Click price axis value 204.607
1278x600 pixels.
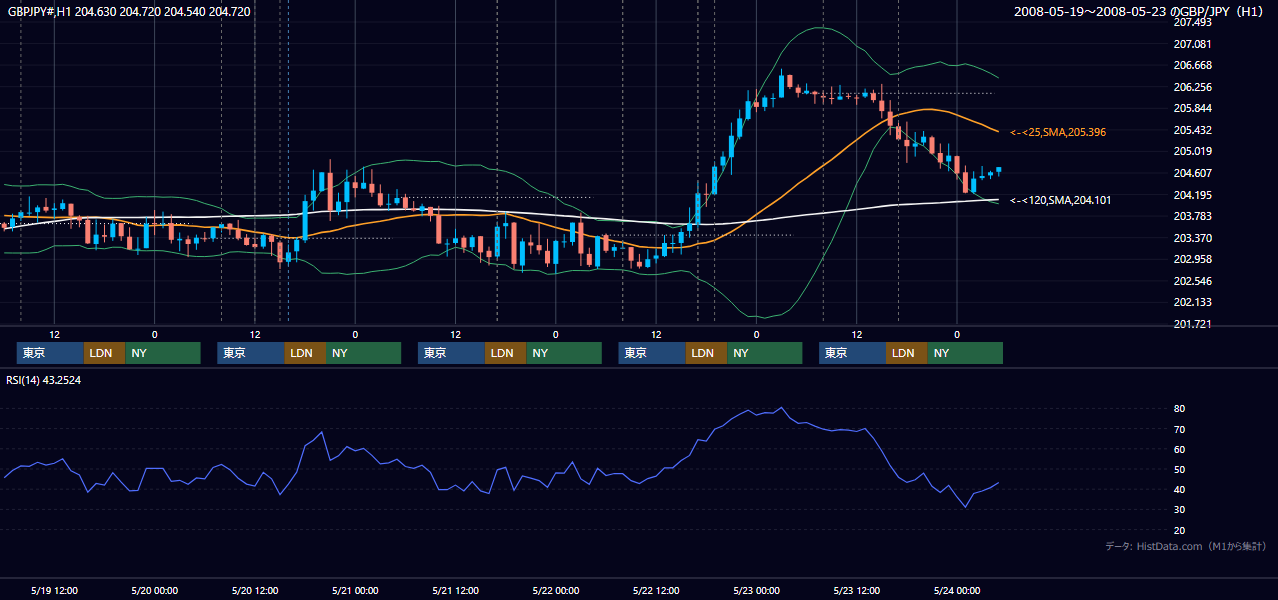pos(1192,173)
